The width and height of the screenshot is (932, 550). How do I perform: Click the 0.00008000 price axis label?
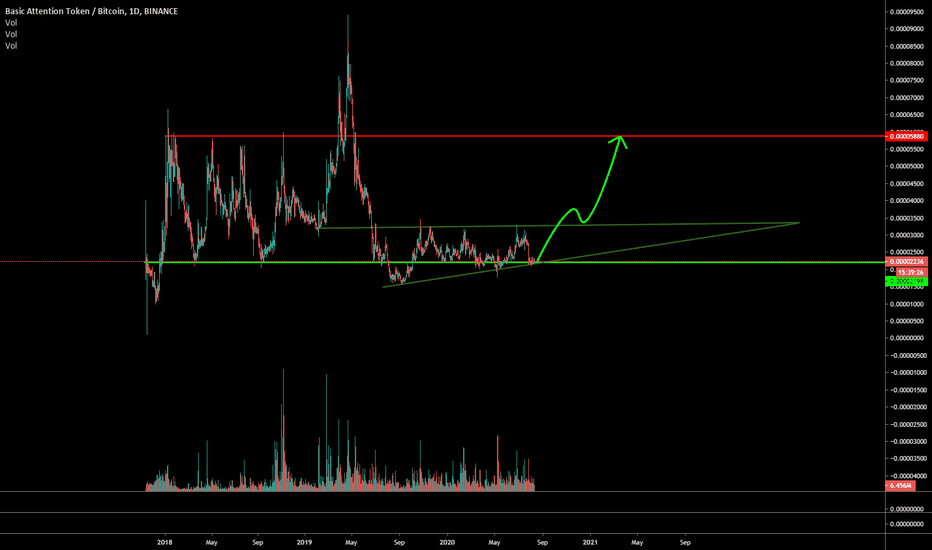(x=907, y=63)
